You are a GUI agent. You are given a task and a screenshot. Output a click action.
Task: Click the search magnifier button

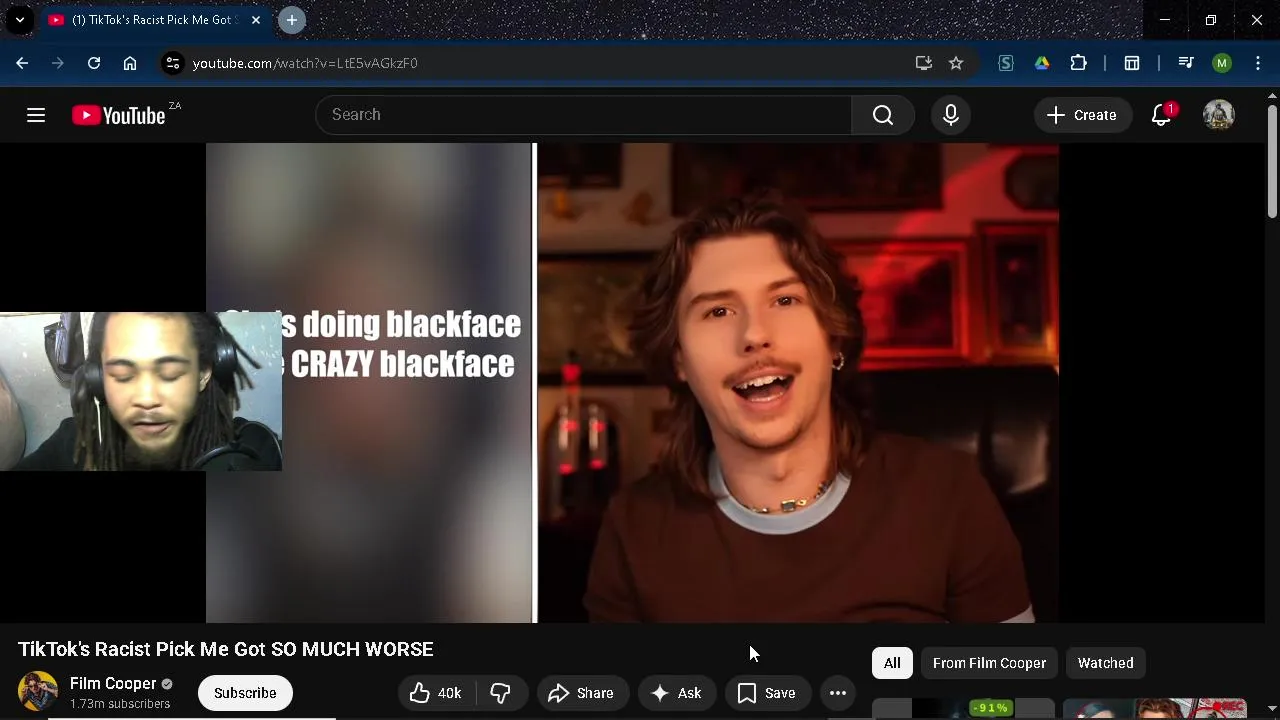883,115
